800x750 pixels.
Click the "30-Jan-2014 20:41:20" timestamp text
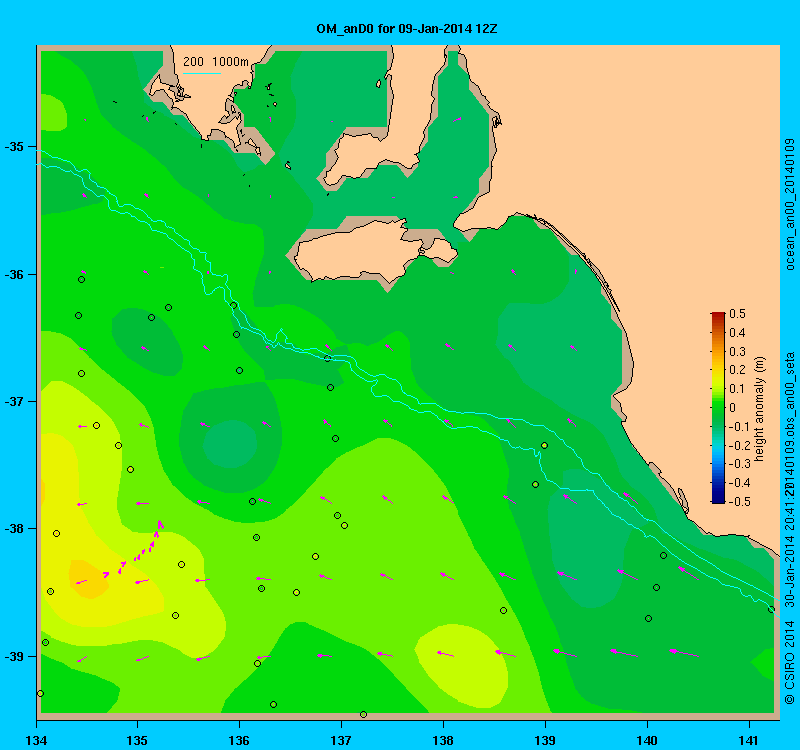click(x=790, y=544)
